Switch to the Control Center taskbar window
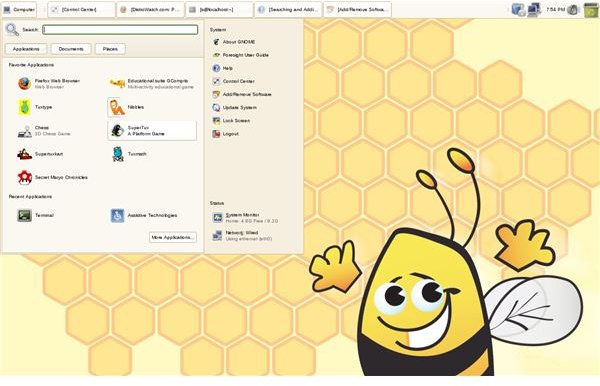Screen dimensions: 600x386 click(x=81, y=10)
